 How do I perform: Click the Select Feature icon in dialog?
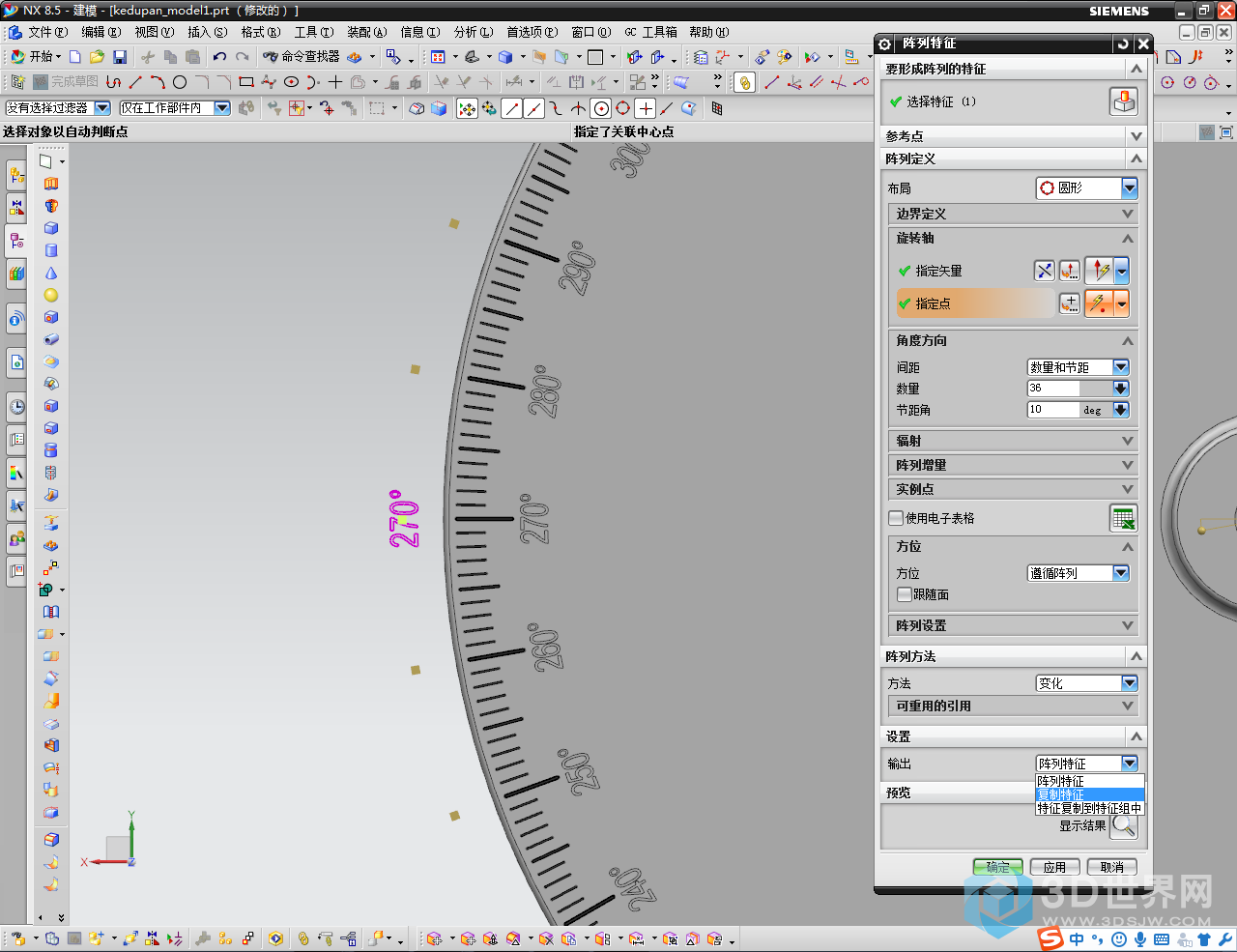coord(1123,101)
